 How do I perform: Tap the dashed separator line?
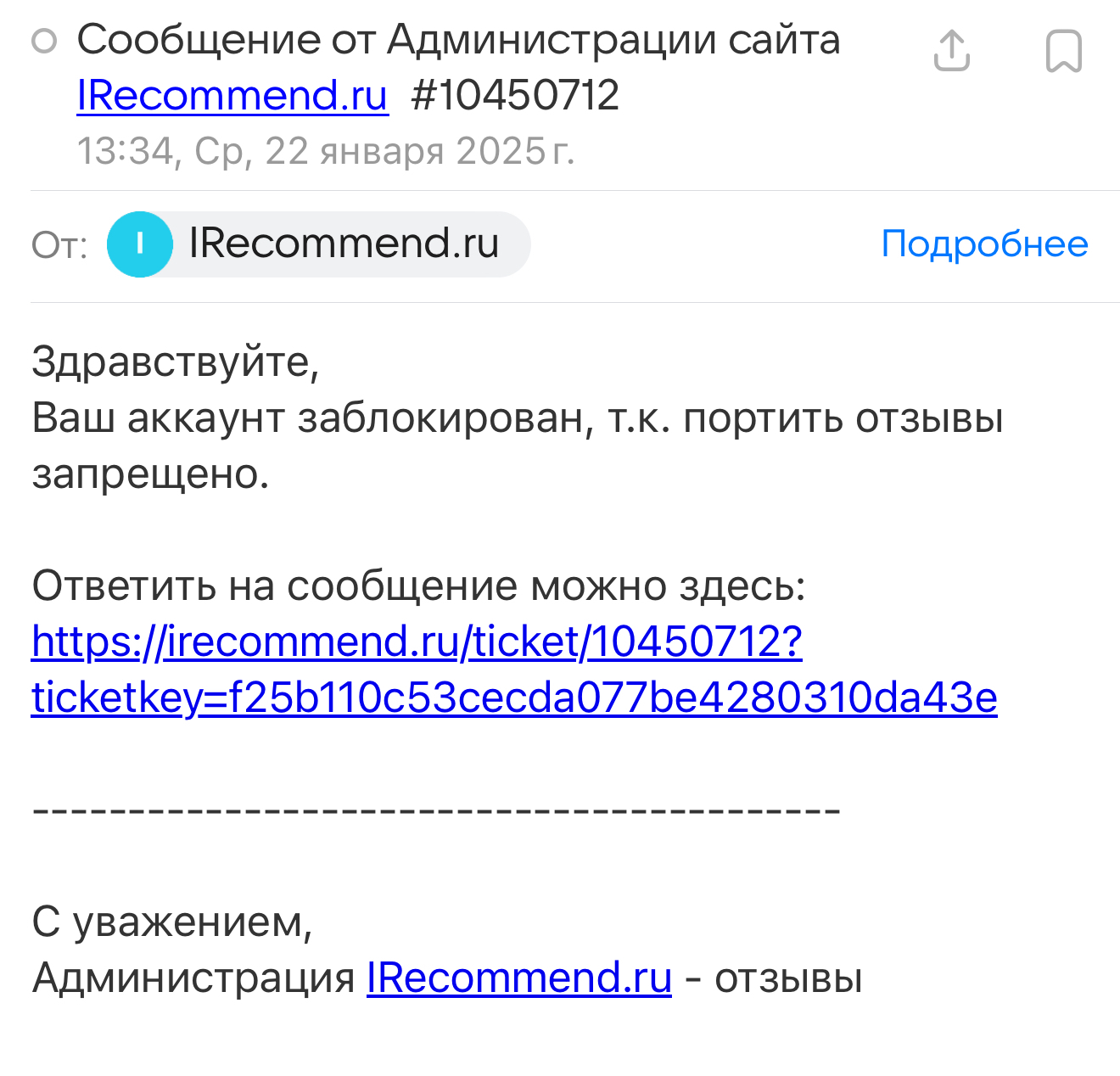pyautogui.click(x=436, y=810)
